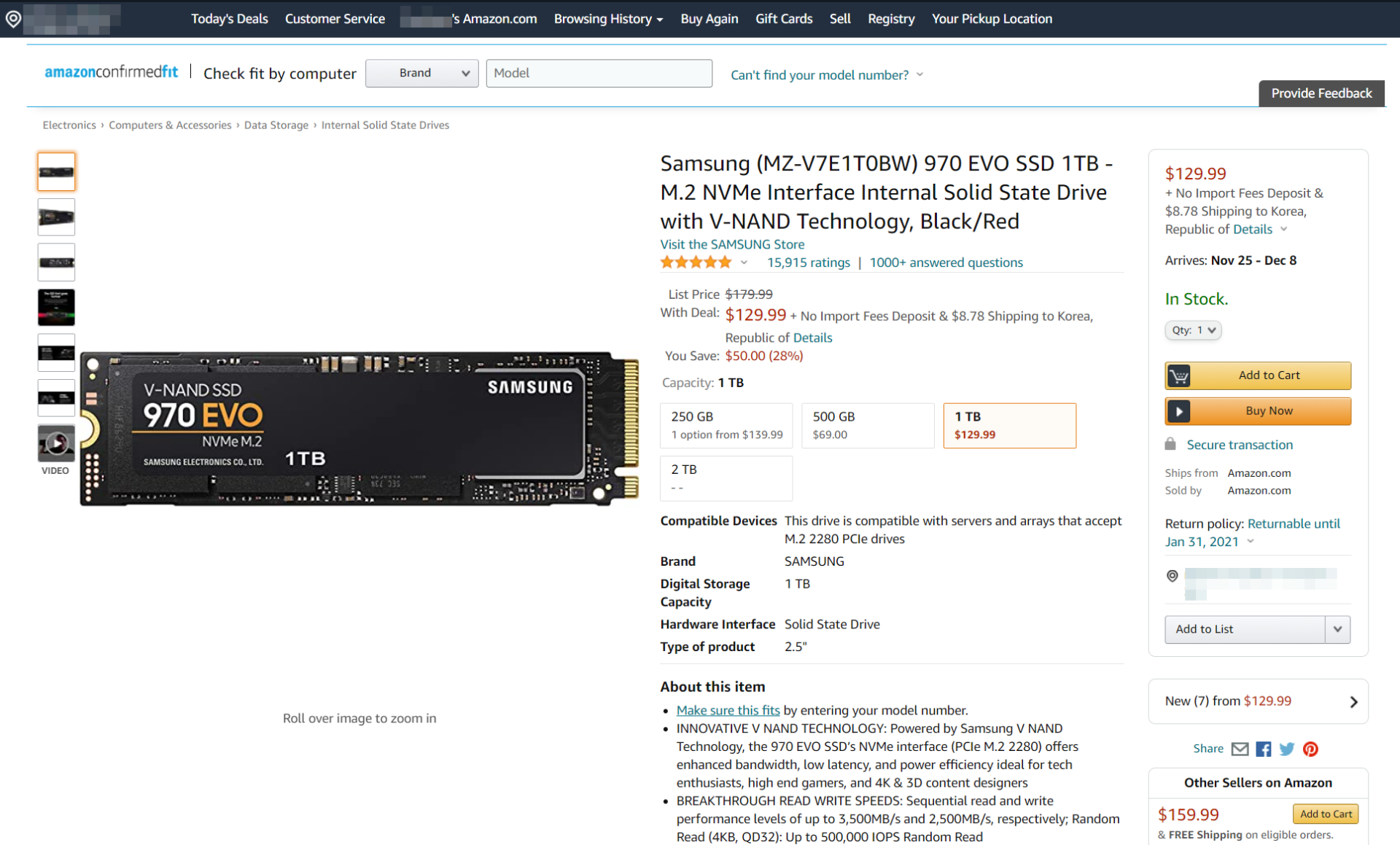Share product via email icon
The image size is (1400, 845).
point(1240,749)
